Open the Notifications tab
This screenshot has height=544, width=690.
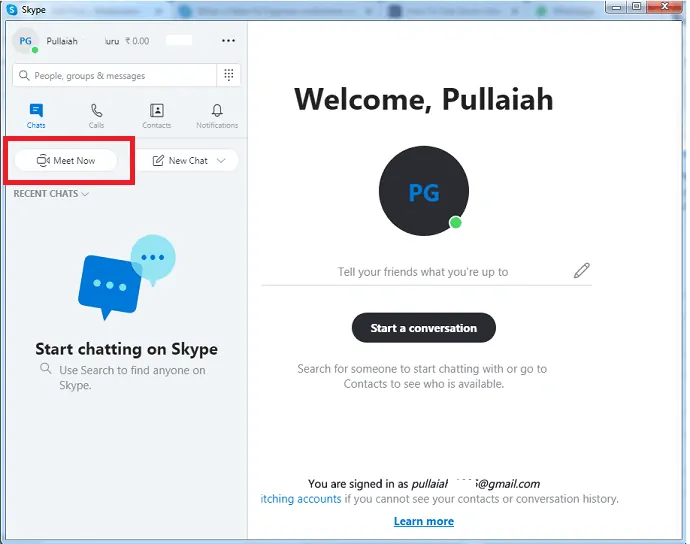click(x=217, y=116)
